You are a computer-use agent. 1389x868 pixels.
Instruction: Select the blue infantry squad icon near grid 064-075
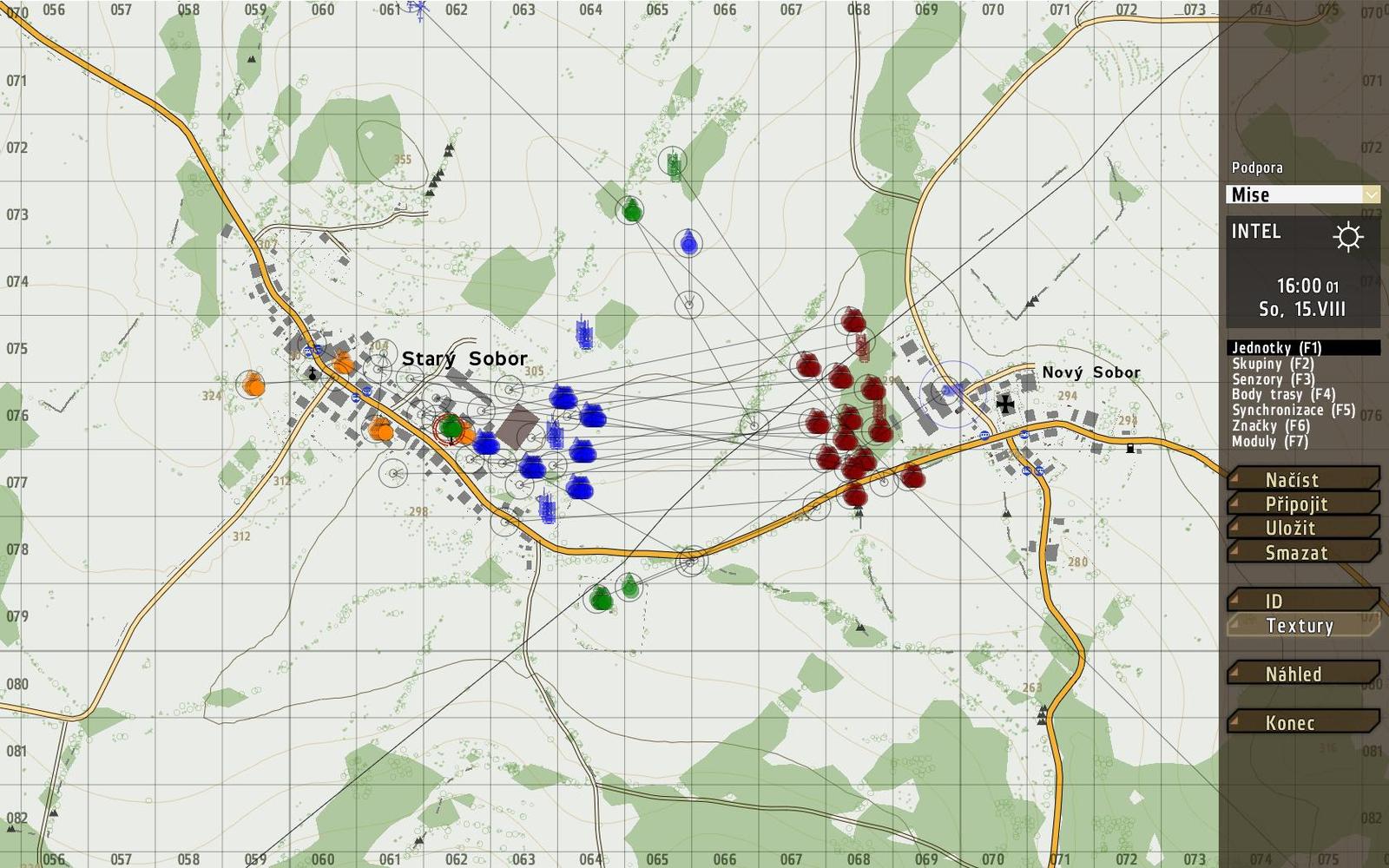tap(584, 333)
